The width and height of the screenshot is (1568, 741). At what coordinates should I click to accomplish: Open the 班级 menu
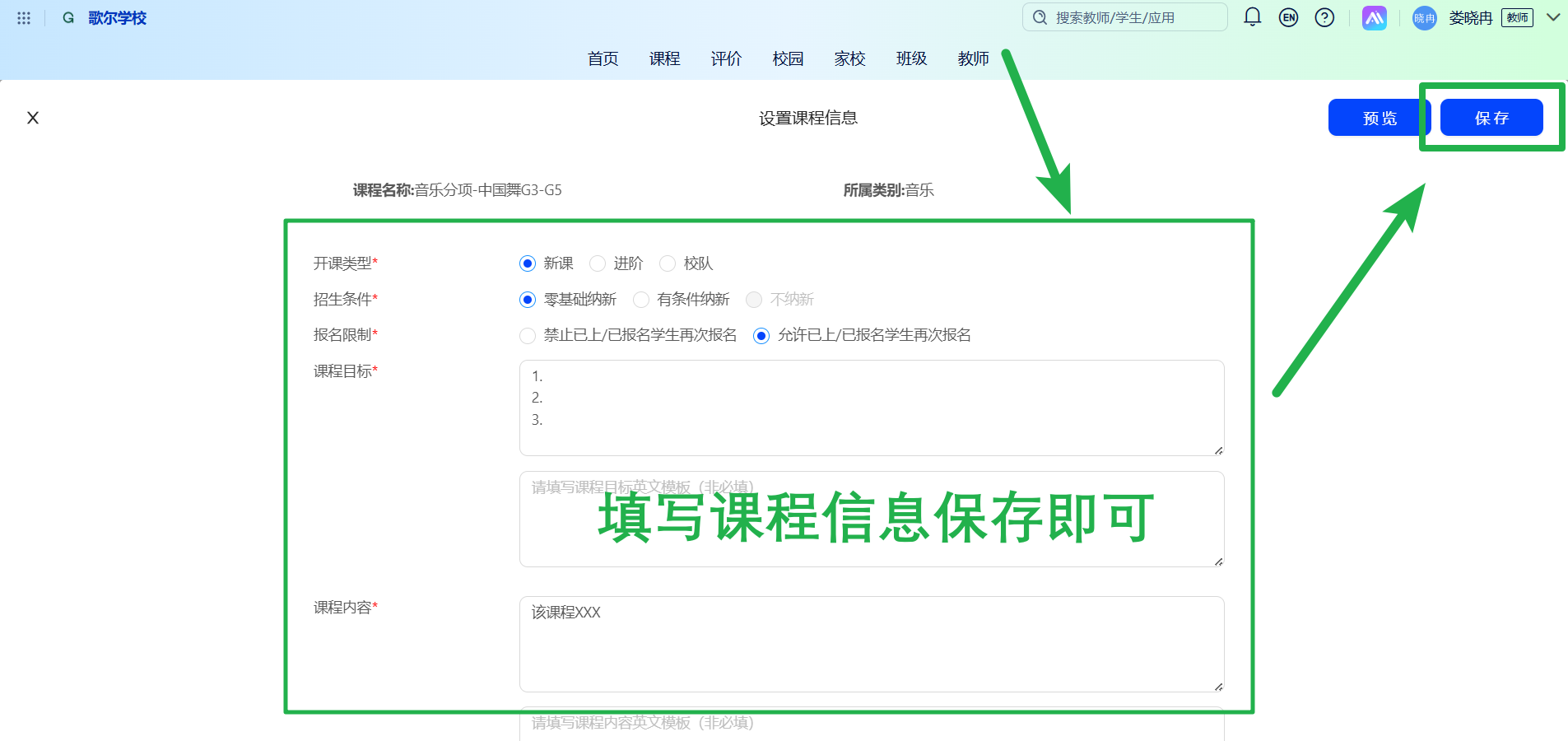(911, 58)
